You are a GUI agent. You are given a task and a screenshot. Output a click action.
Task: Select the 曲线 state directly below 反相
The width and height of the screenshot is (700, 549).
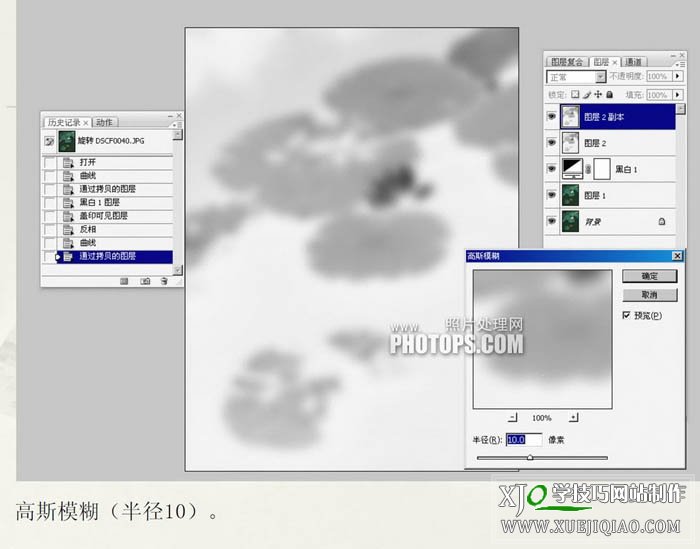click(114, 243)
